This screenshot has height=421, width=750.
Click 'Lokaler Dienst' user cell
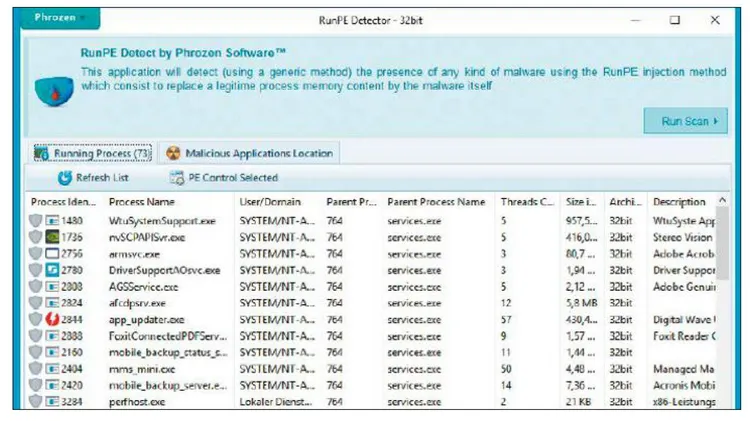click(x=276, y=402)
